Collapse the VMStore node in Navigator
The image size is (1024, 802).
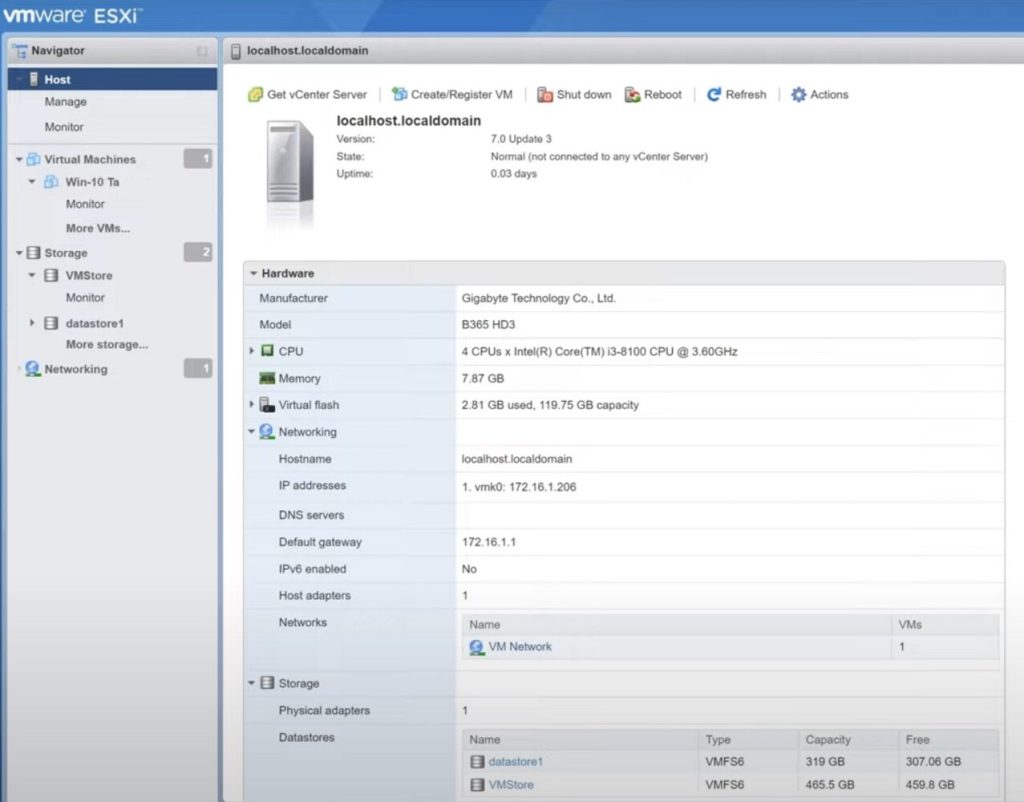coord(32,275)
